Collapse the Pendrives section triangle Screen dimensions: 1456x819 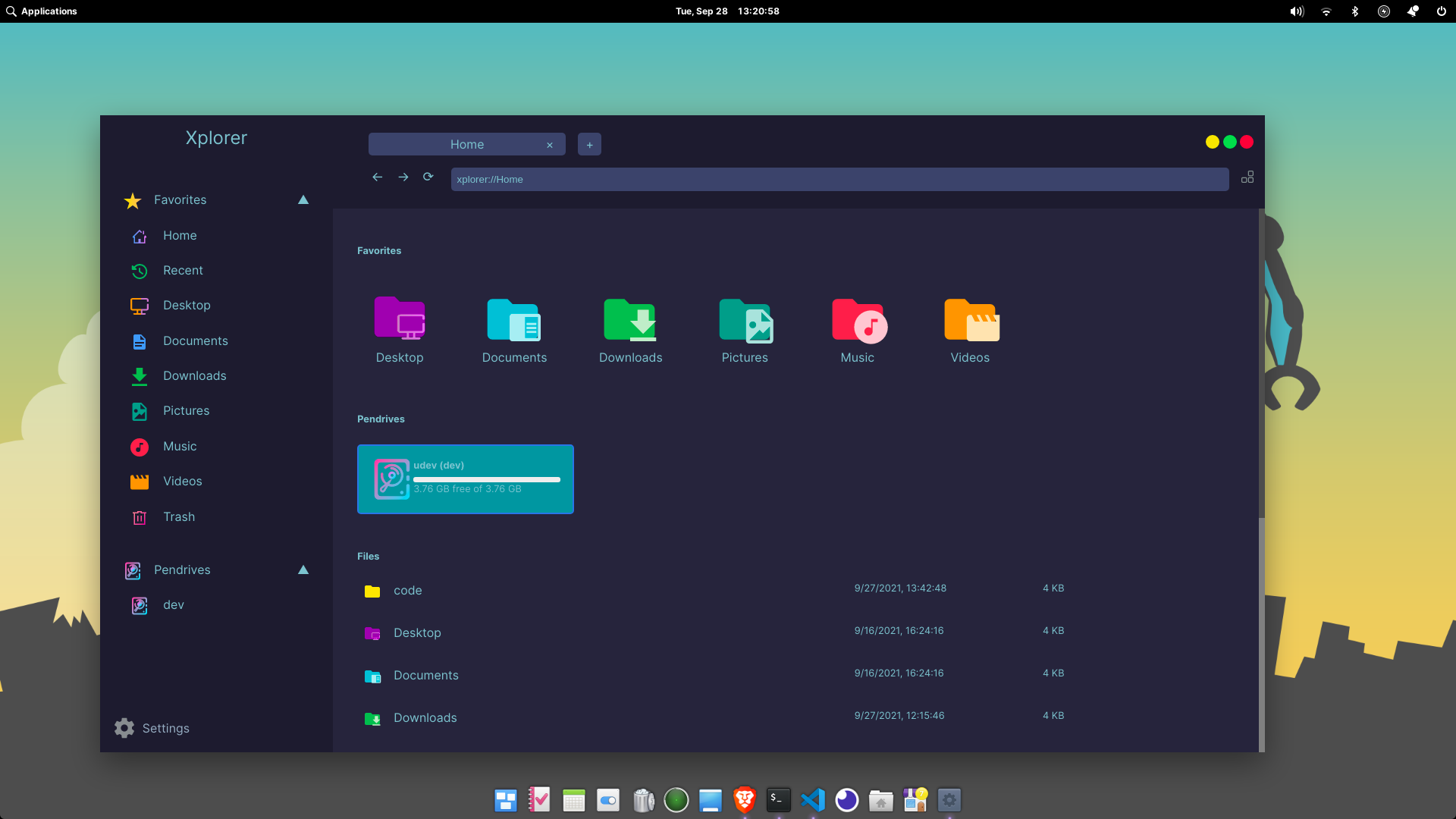pos(305,569)
